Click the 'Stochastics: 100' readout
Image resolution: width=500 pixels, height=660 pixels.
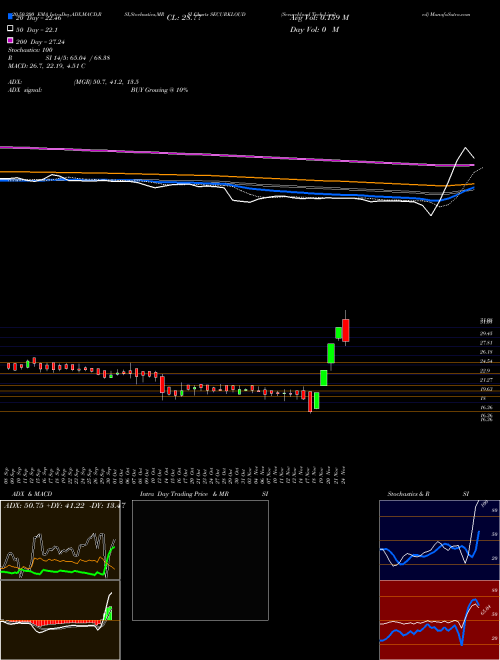(29, 50)
